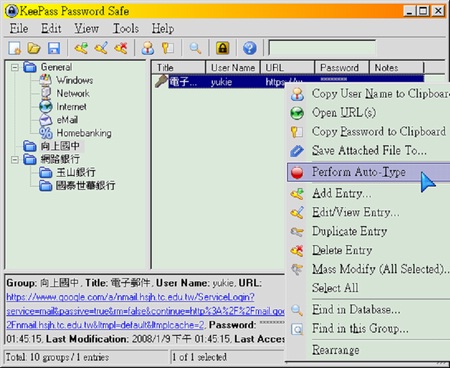Open the Help menu

click(163, 29)
